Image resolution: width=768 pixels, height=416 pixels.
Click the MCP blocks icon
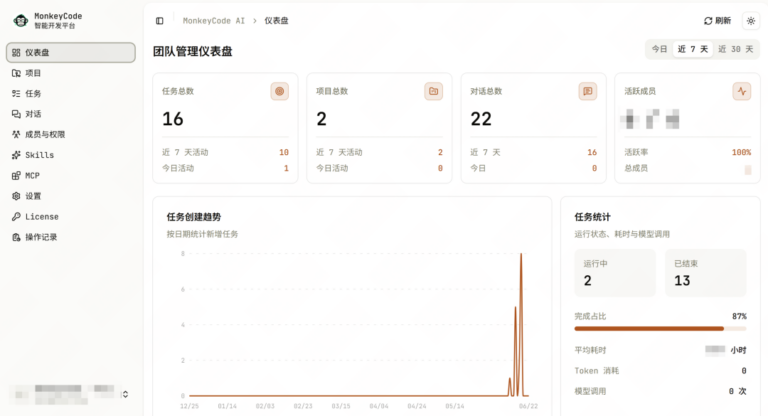(16, 175)
